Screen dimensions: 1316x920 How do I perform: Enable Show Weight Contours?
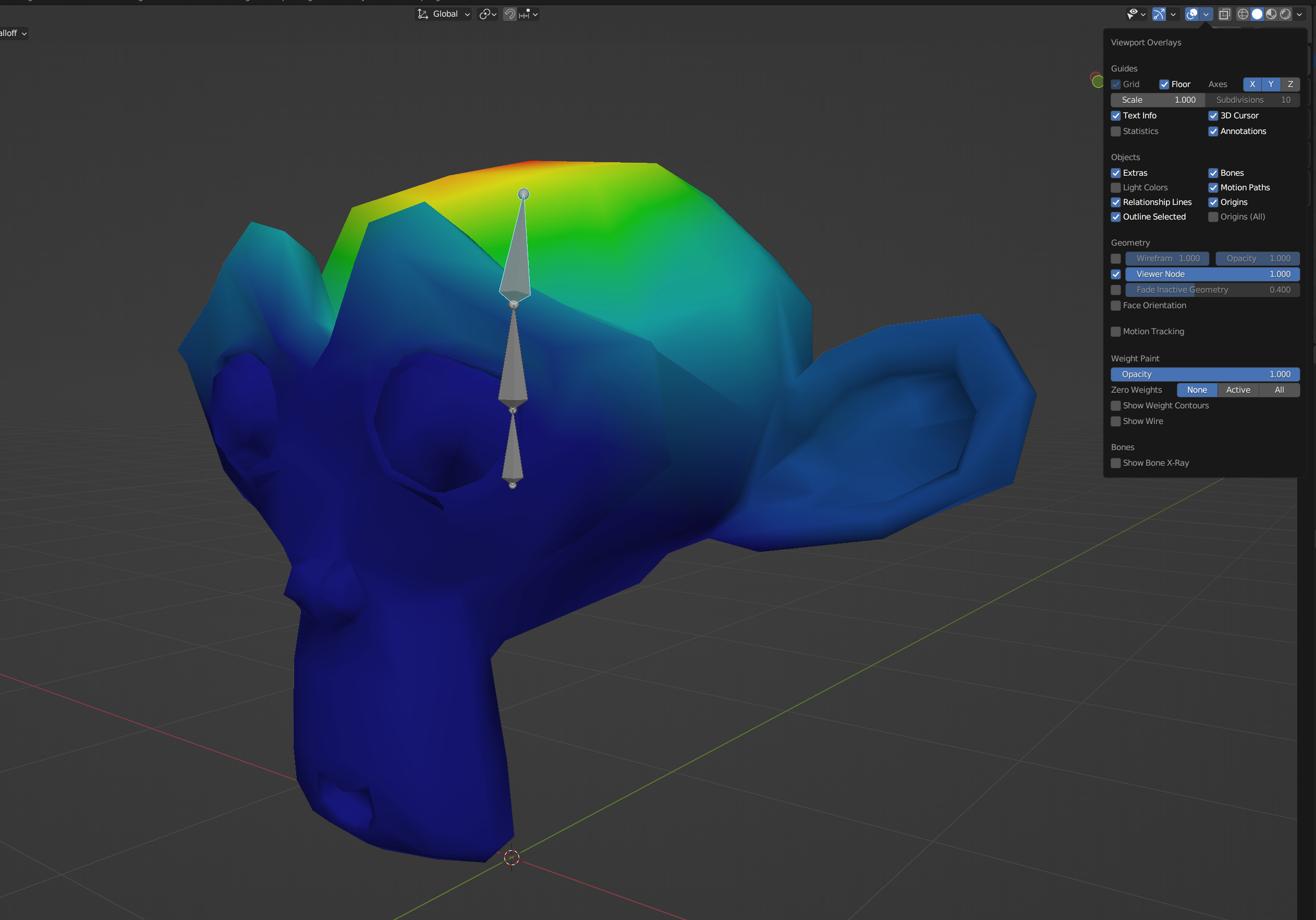point(1116,406)
